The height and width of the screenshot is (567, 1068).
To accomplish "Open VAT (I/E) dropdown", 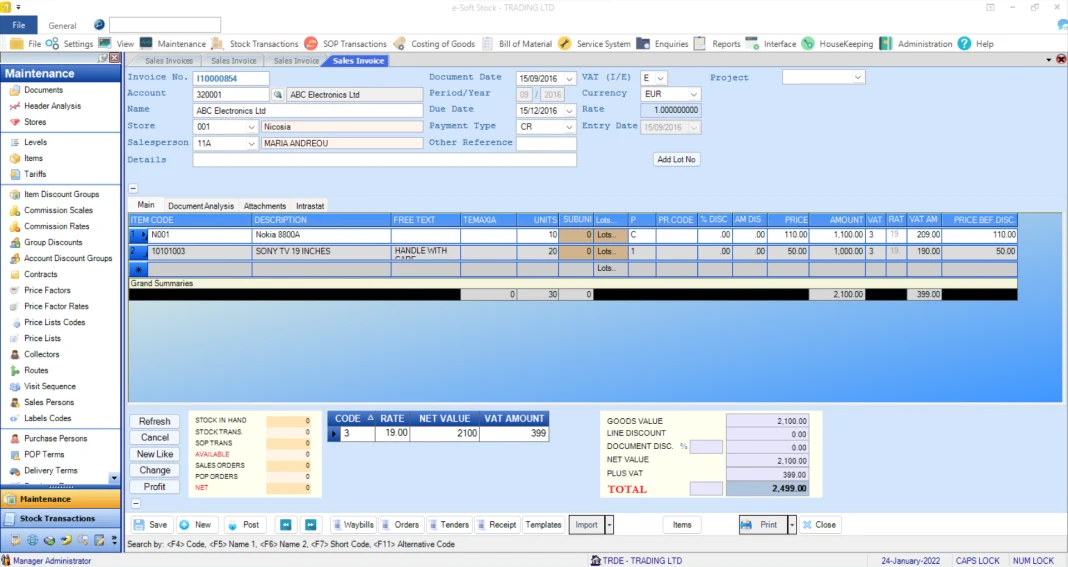I will pyautogui.click(x=660, y=78).
